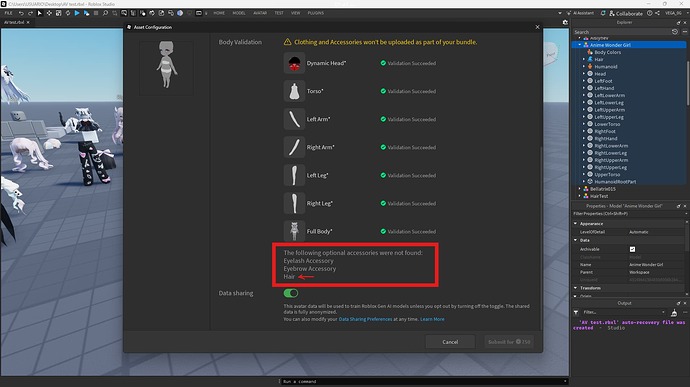The width and height of the screenshot is (690, 387).
Task: Click the avatar preview image in dialog
Action: (166, 67)
